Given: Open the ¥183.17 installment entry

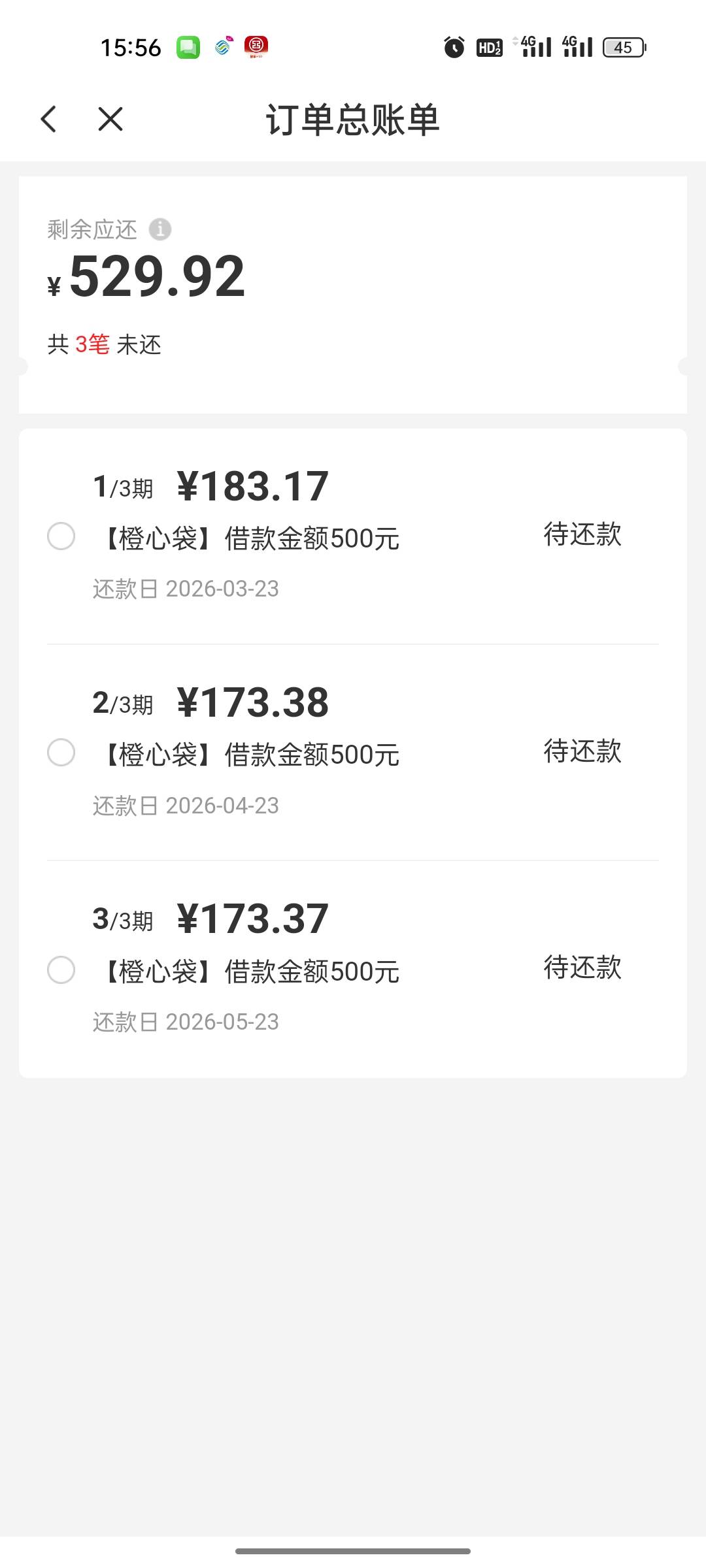Looking at the screenshot, I should (252, 487).
